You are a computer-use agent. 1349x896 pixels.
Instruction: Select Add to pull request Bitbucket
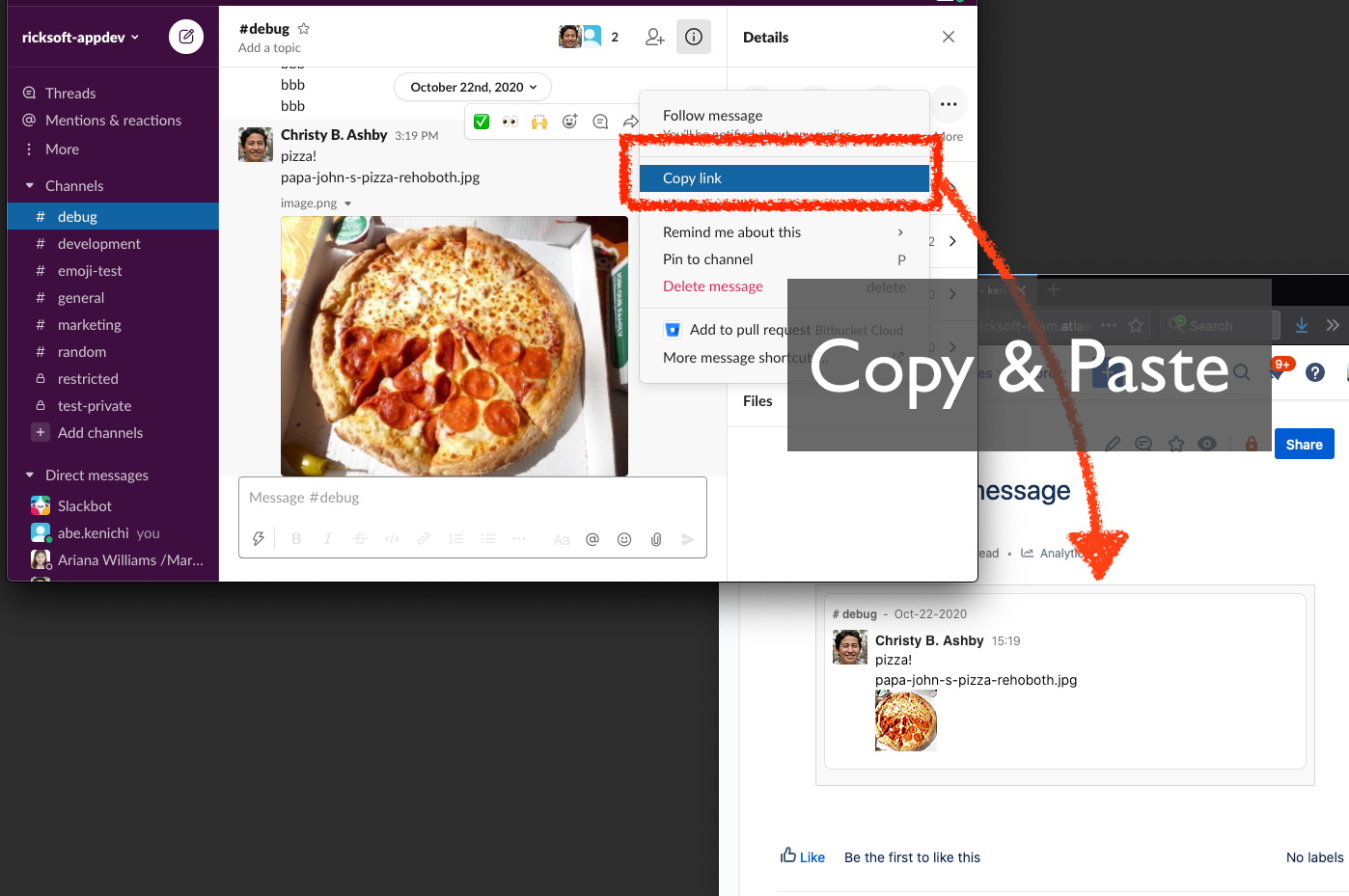(x=784, y=330)
